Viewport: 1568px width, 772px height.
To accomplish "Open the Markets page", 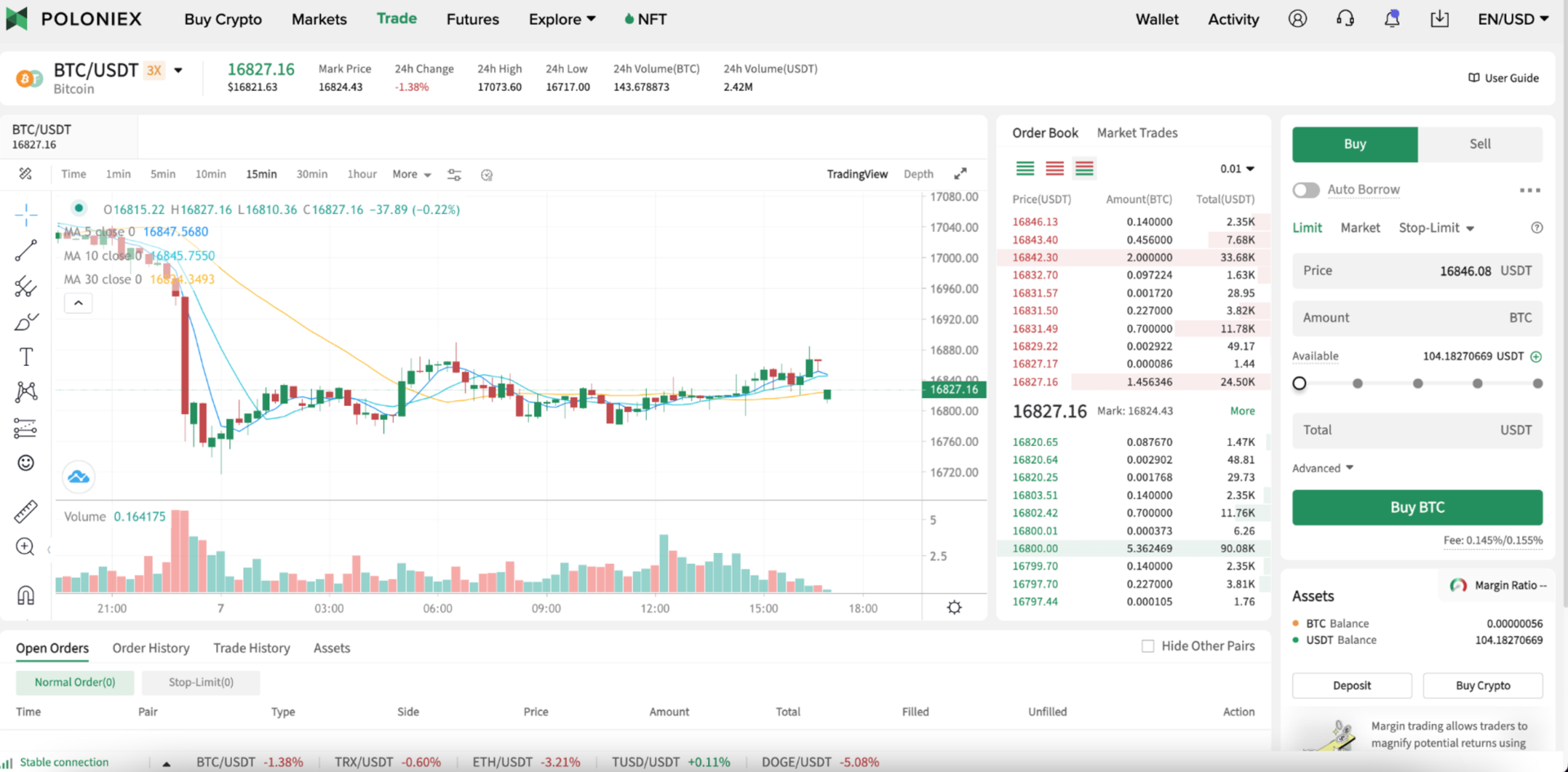I will (319, 19).
